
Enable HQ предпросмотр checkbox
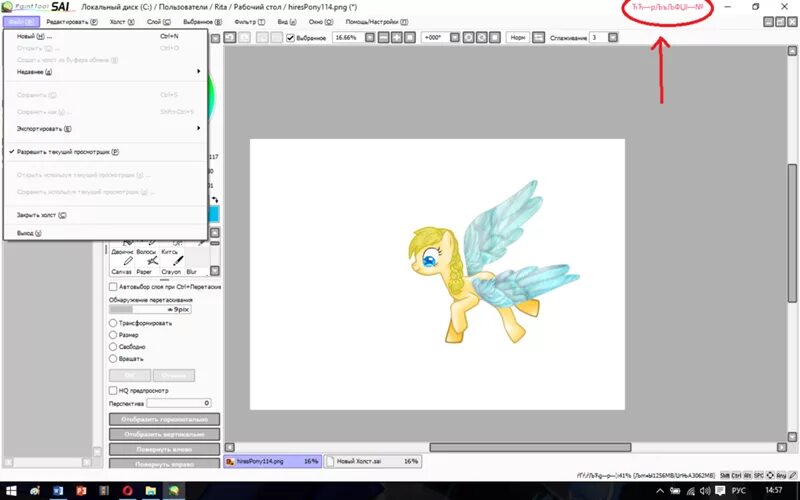(x=113, y=390)
